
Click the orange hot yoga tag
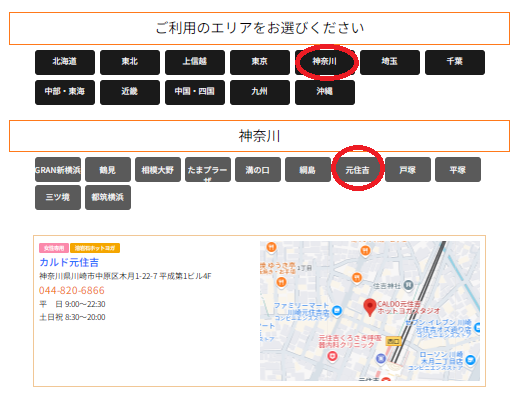coord(95,248)
